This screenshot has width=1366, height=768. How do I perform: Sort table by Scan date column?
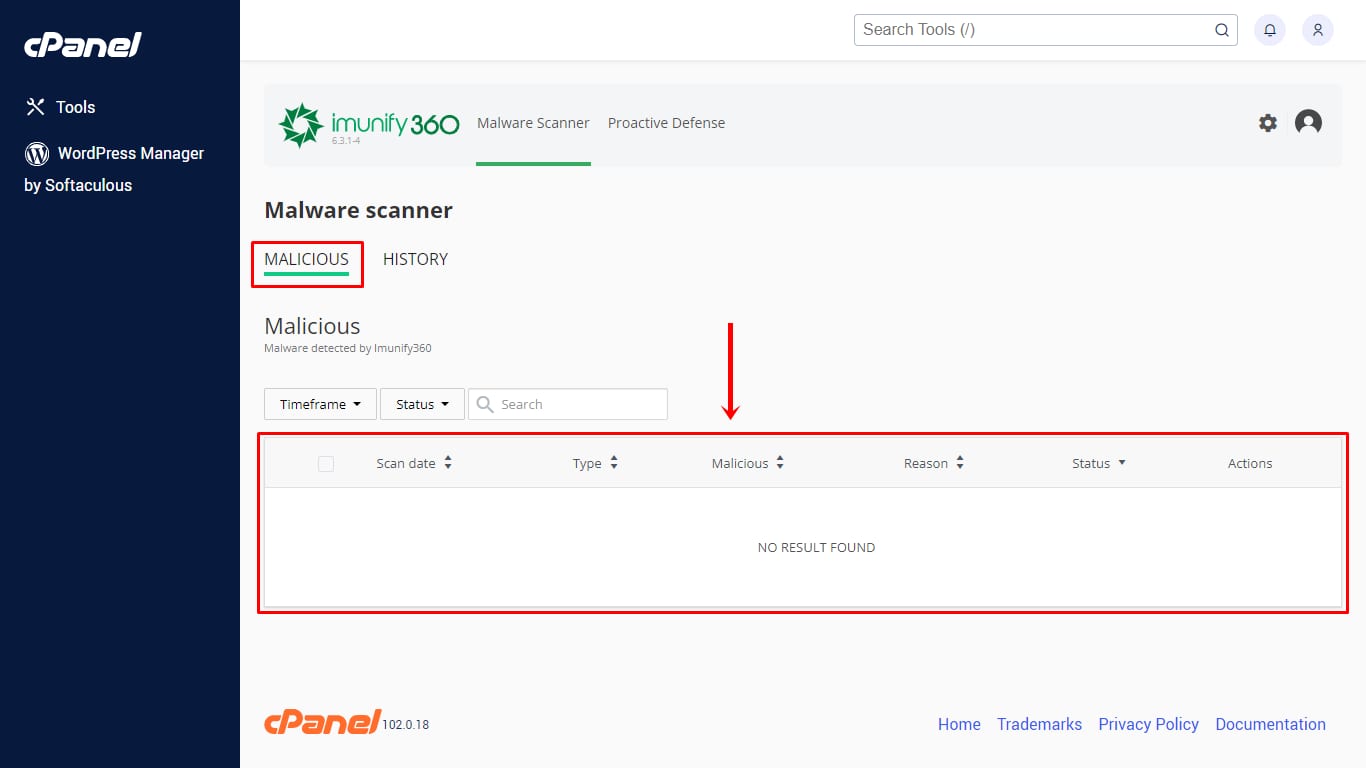[x=414, y=463]
